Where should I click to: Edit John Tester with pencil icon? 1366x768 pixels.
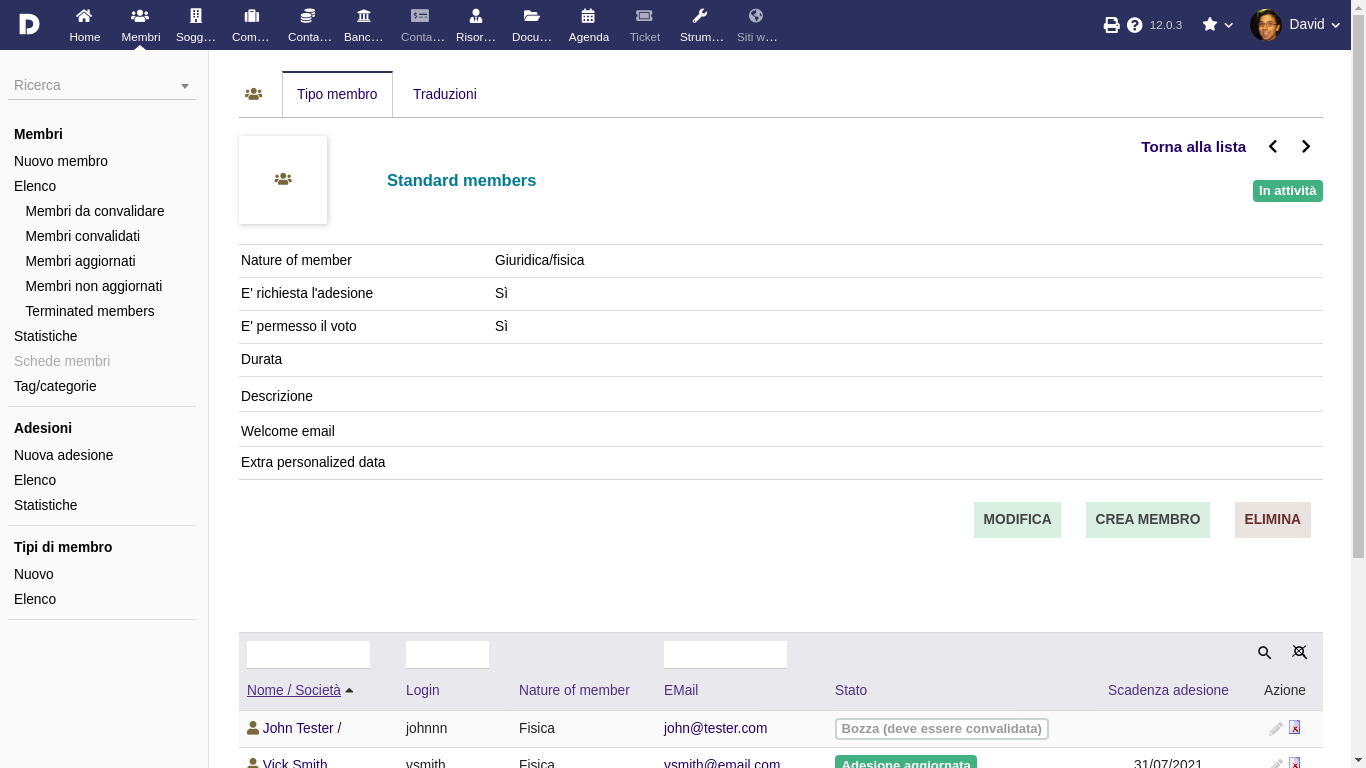pos(1276,729)
